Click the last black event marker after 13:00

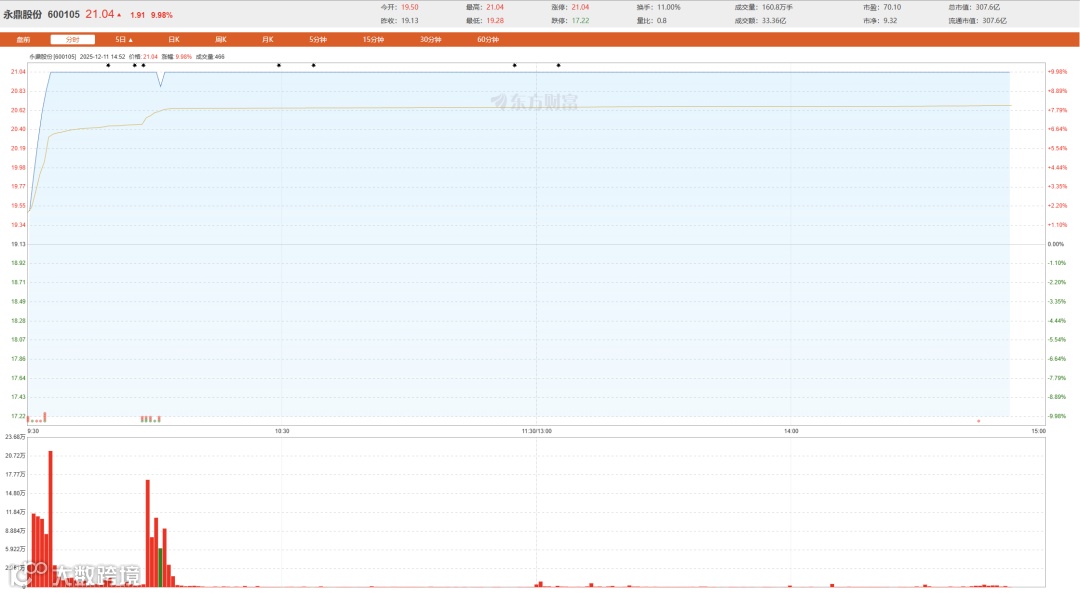coord(559,65)
